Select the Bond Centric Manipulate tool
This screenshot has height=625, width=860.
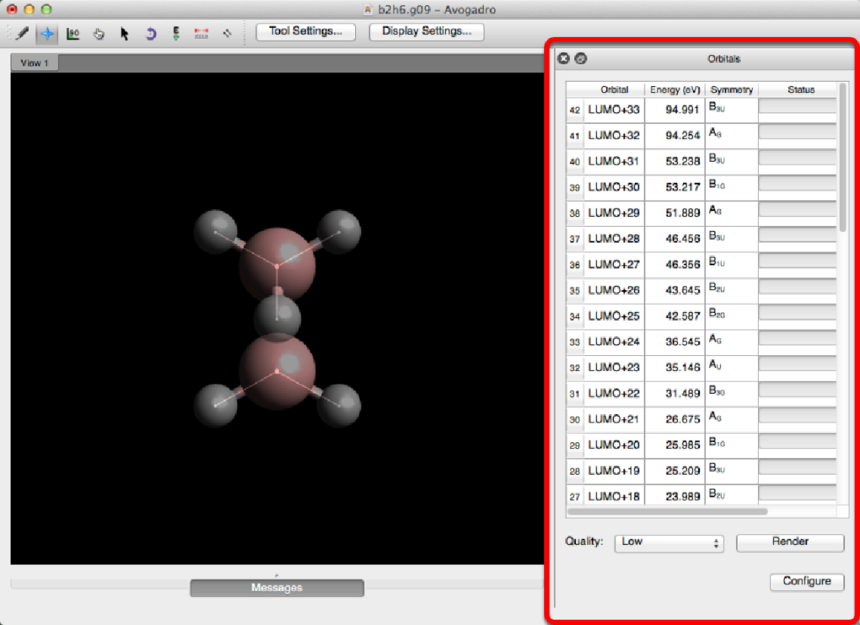pos(73,33)
